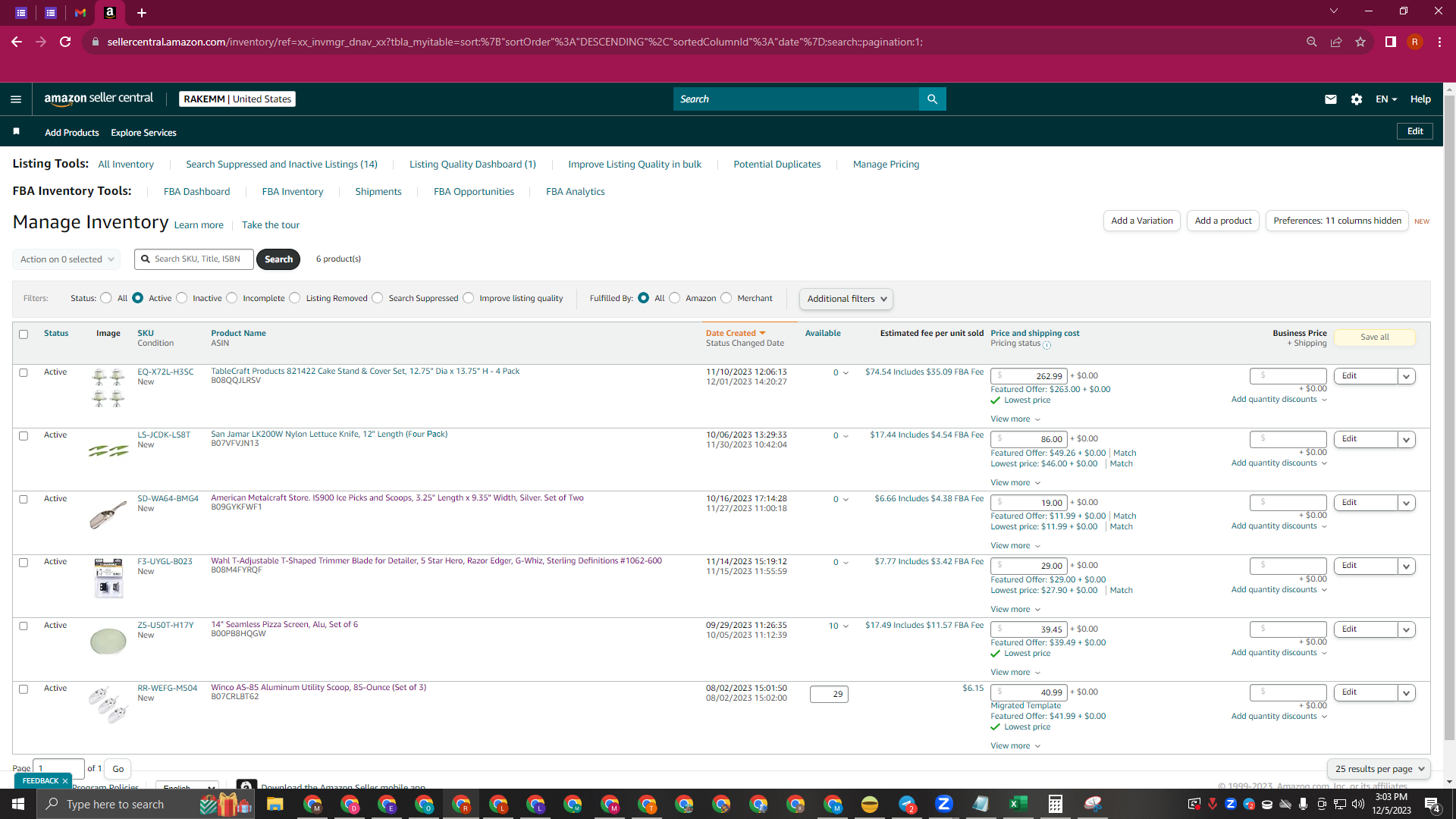Open Preferences: 11 columns hidden
The width and height of the screenshot is (1456, 819).
(1337, 221)
